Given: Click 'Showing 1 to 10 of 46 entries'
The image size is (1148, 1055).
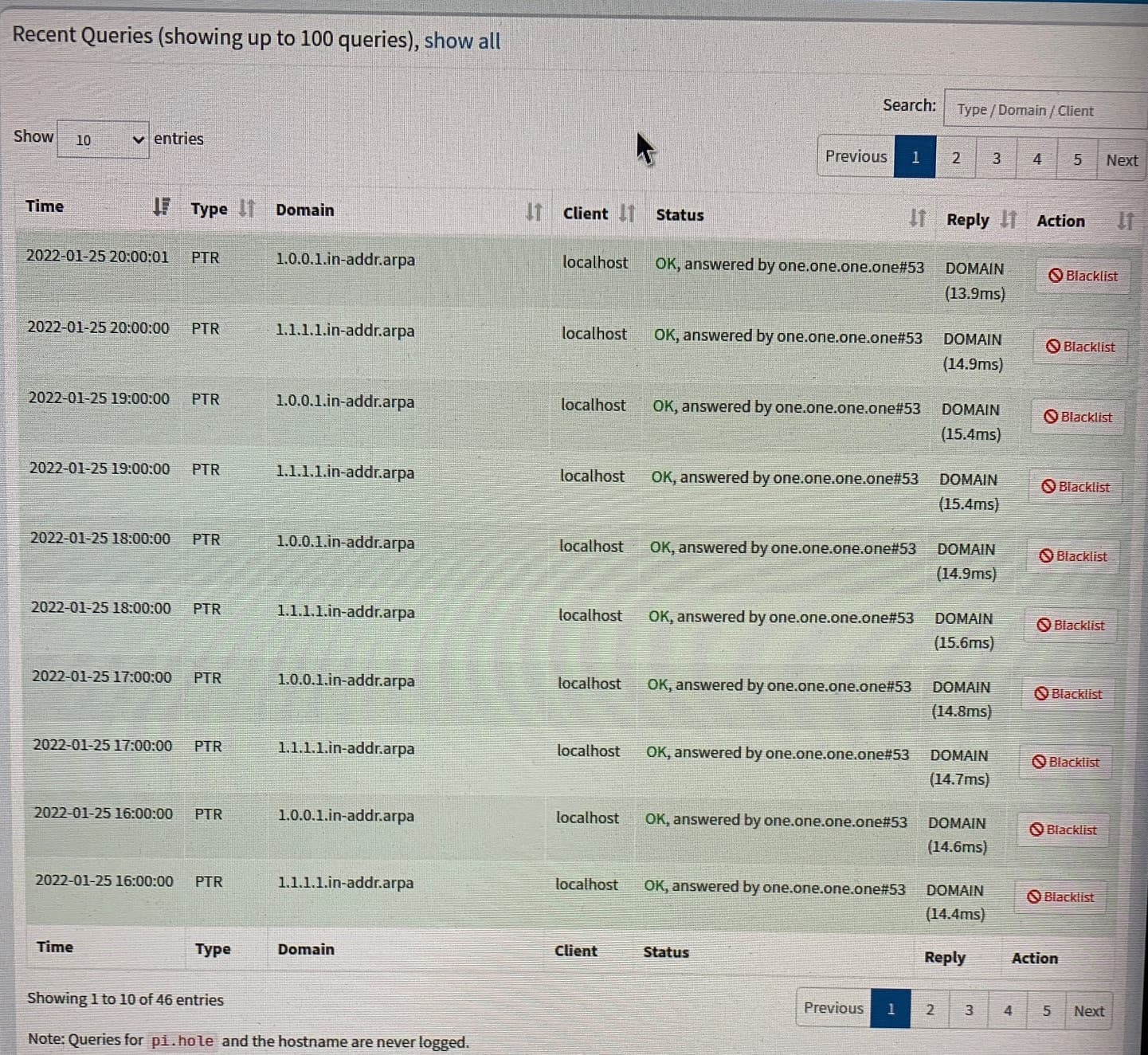Looking at the screenshot, I should tap(125, 999).
